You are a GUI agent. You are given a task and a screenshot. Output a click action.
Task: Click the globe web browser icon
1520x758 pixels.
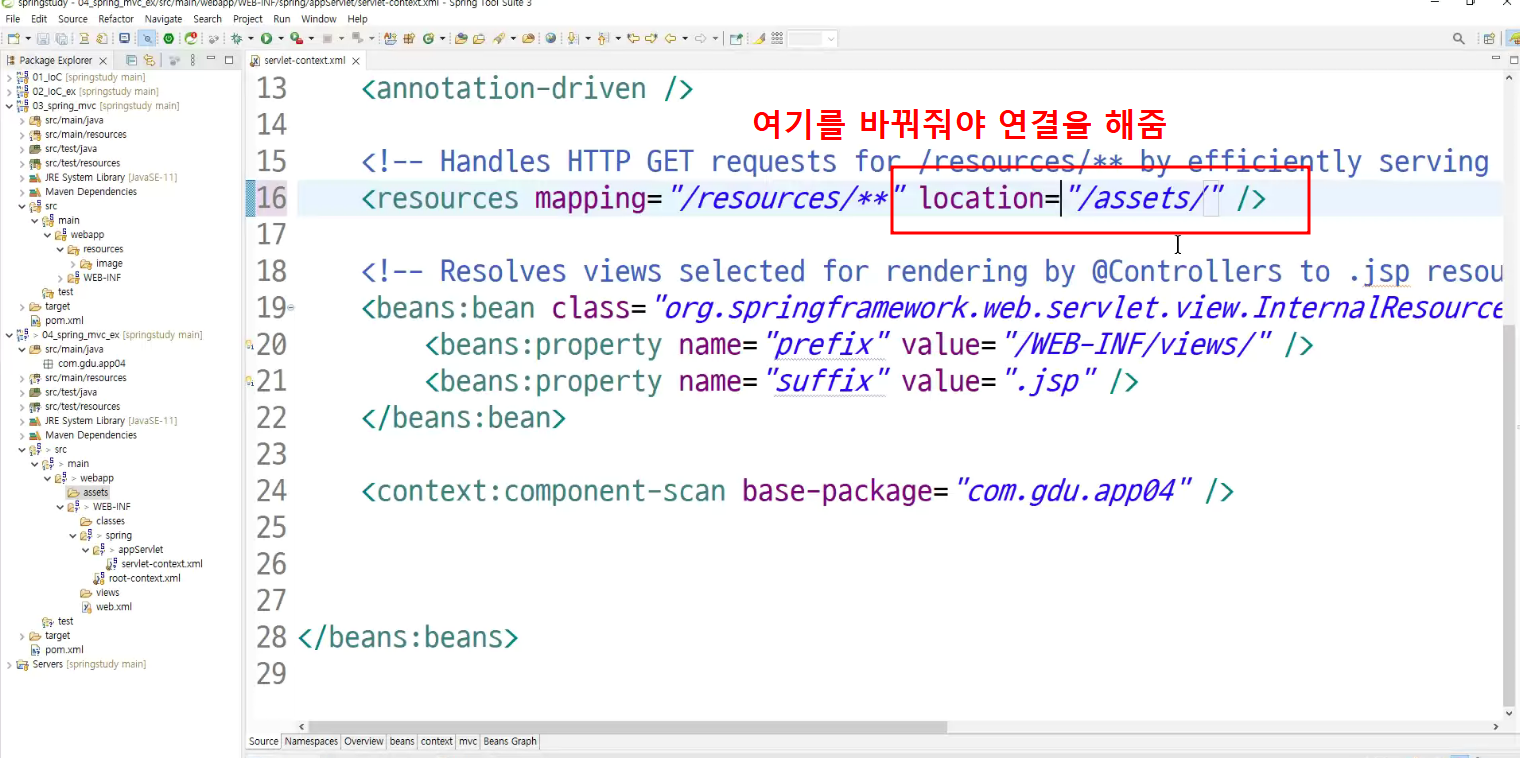pyautogui.click(x=551, y=38)
